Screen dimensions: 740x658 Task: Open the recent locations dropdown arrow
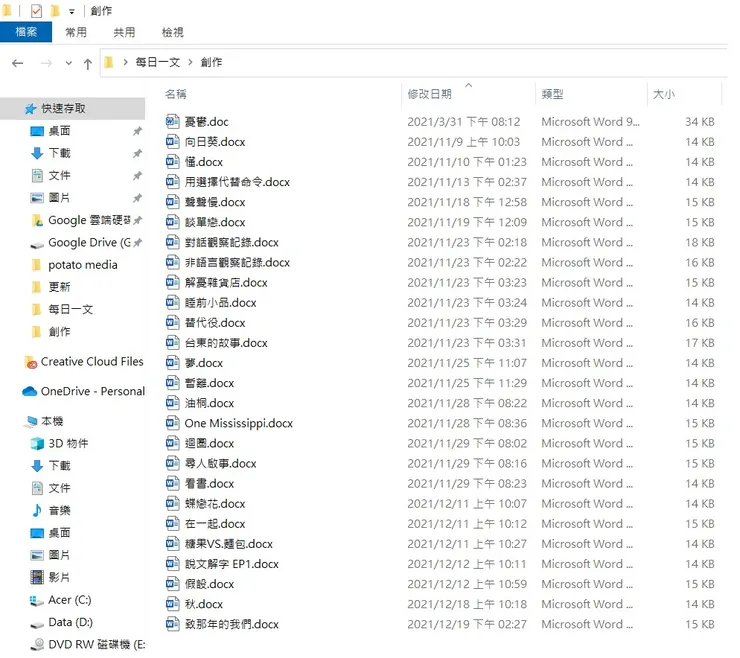point(69,63)
